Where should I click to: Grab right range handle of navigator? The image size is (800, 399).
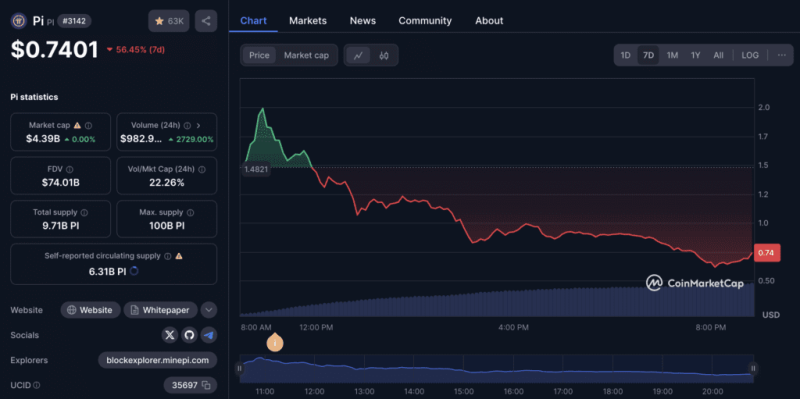pyautogui.click(x=753, y=368)
